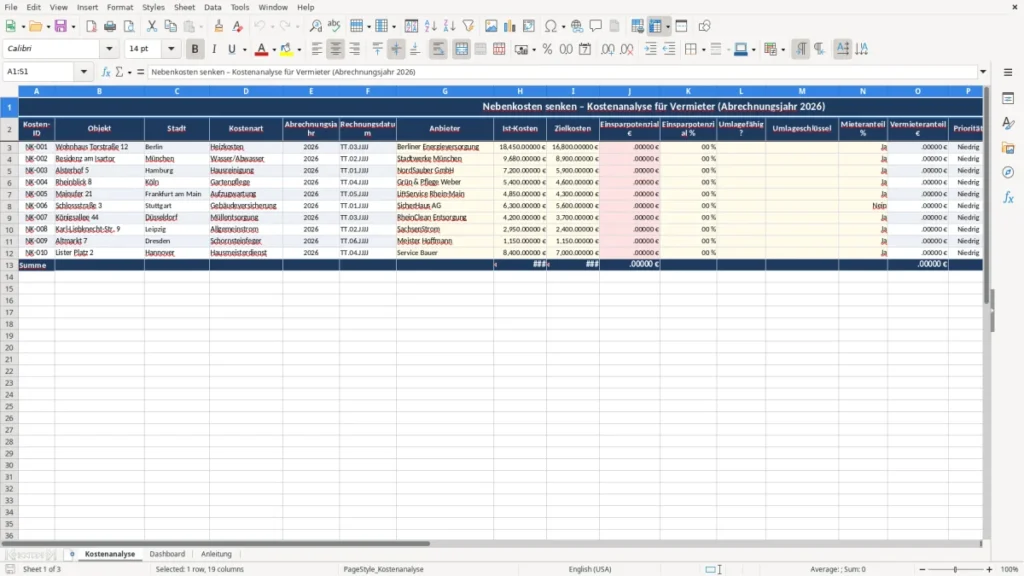
Task: Click the Name Box showing A1:S1
Action: coord(40,72)
